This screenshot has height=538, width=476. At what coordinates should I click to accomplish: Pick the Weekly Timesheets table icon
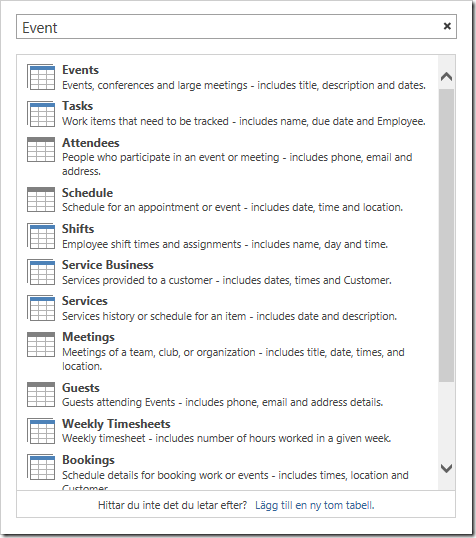click(41, 431)
